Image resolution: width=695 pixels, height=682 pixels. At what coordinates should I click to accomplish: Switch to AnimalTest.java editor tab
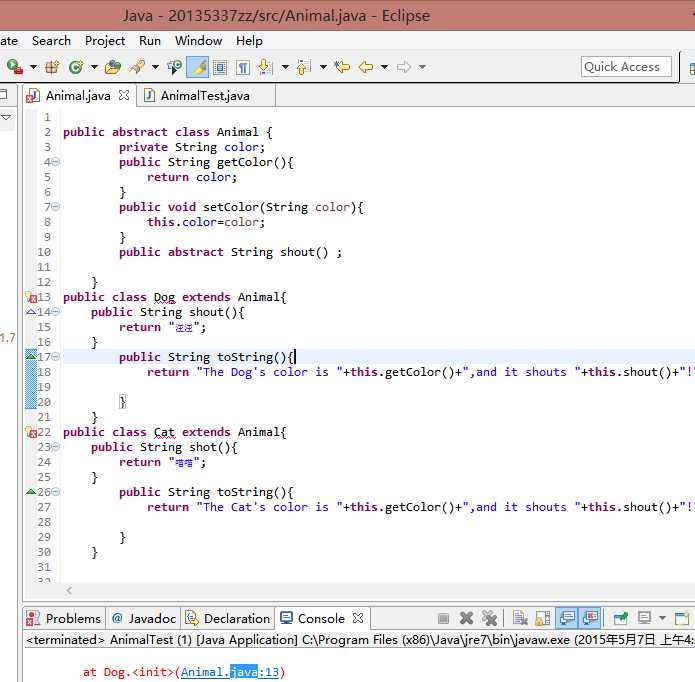tap(205, 96)
